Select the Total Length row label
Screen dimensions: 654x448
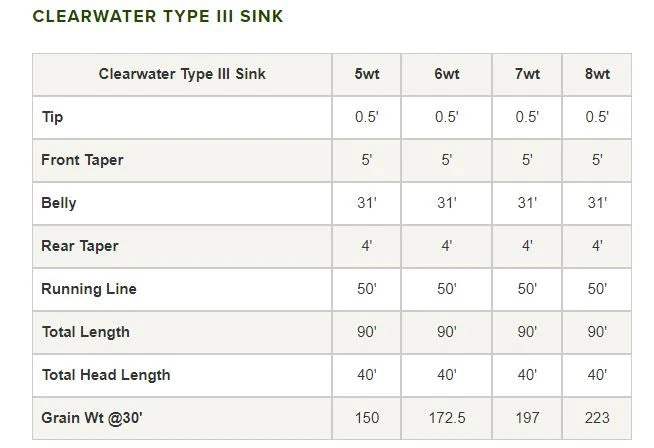(x=85, y=332)
